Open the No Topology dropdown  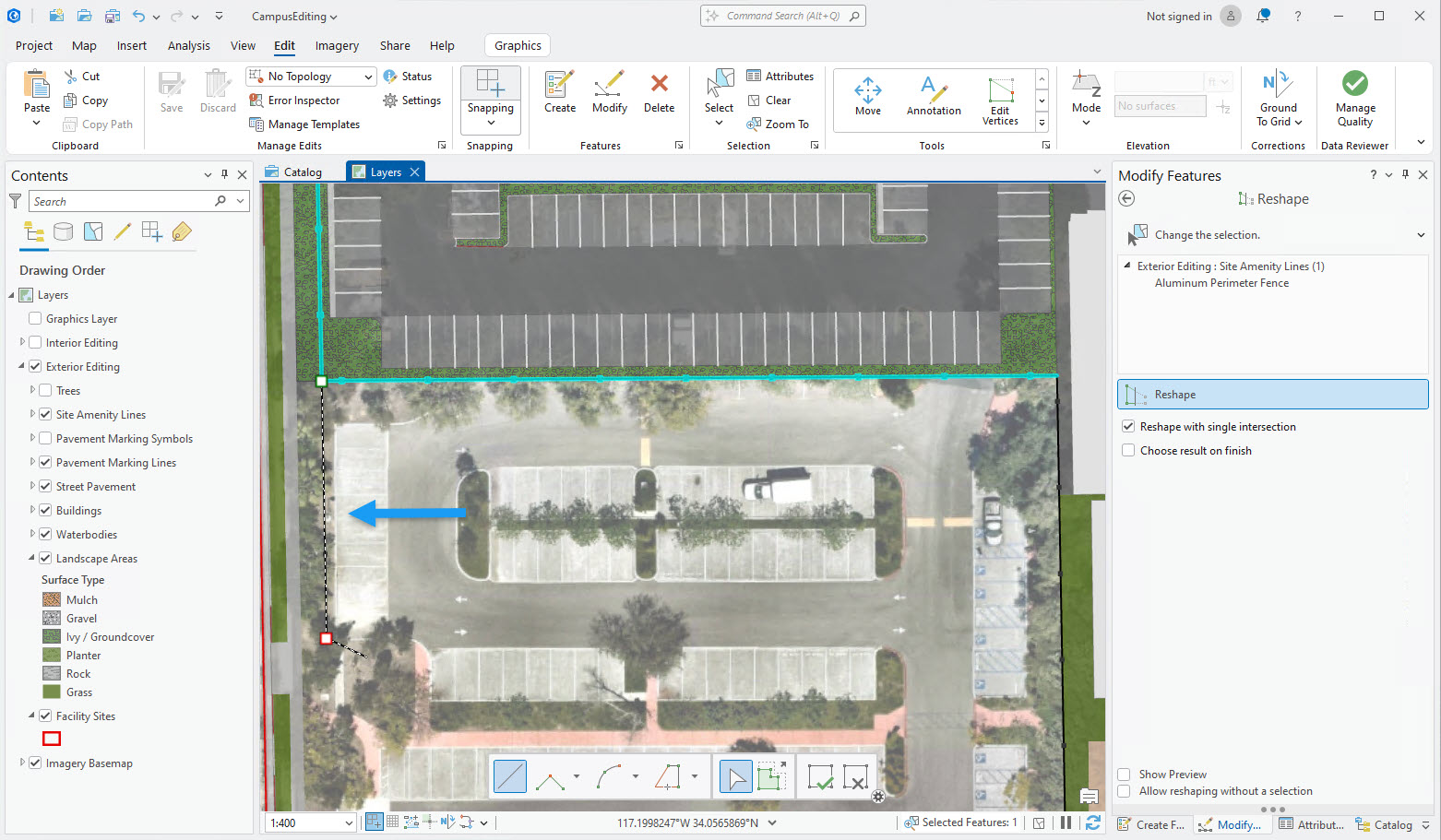368,77
